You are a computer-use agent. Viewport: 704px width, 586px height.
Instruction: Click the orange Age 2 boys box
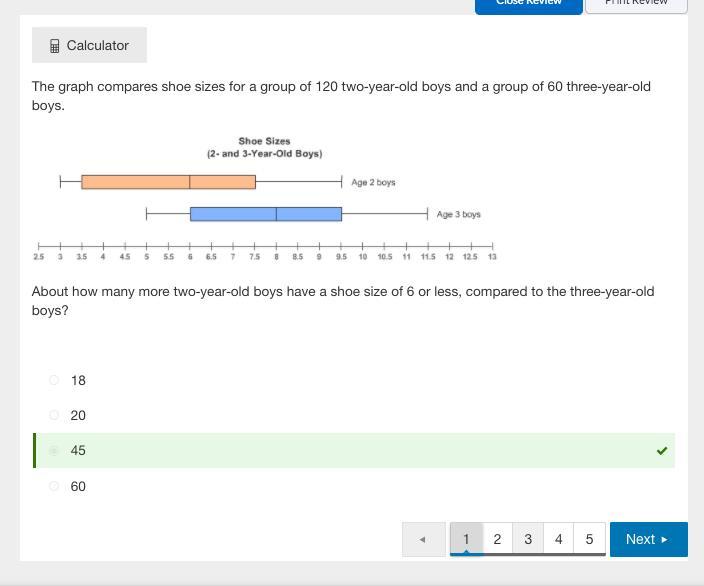click(x=168, y=182)
